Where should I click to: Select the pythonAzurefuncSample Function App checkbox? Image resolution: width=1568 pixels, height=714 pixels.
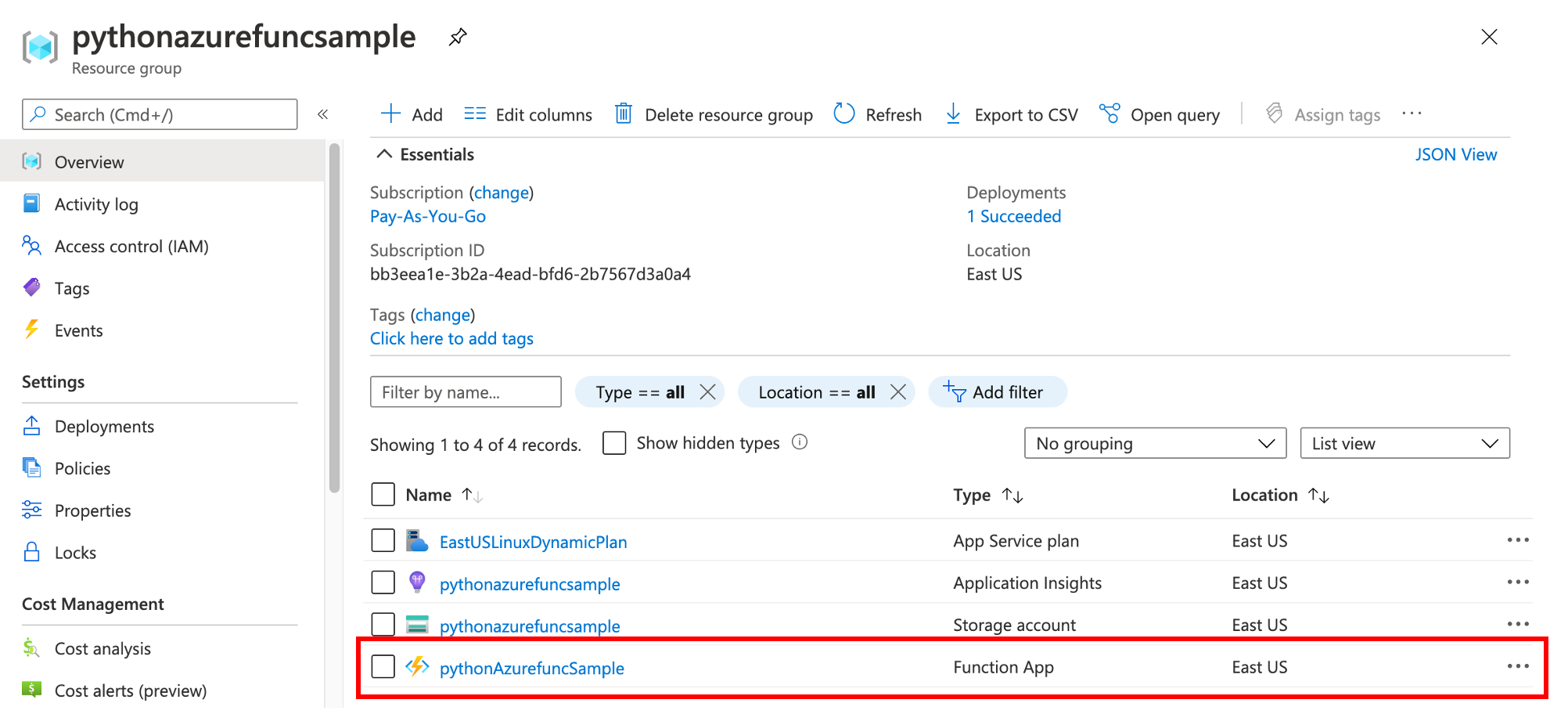click(x=383, y=667)
